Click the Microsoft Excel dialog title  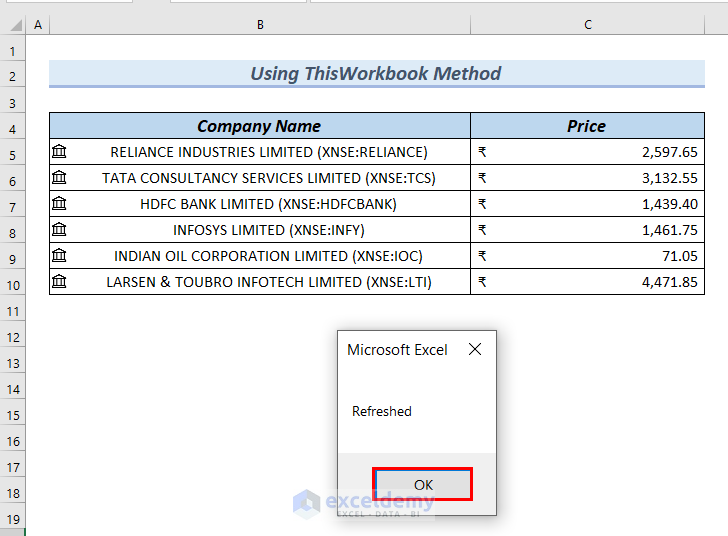pyautogui.click(x=397, y=349)
